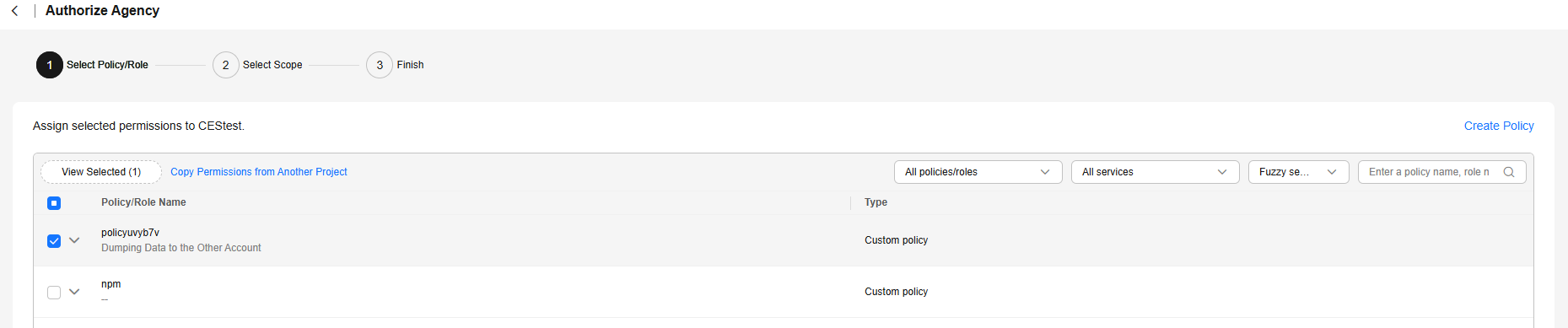The height and width of the screenshot is (328, 1568).
Task: Go back using the left arrow icon
Action: [x=14, y=11]
